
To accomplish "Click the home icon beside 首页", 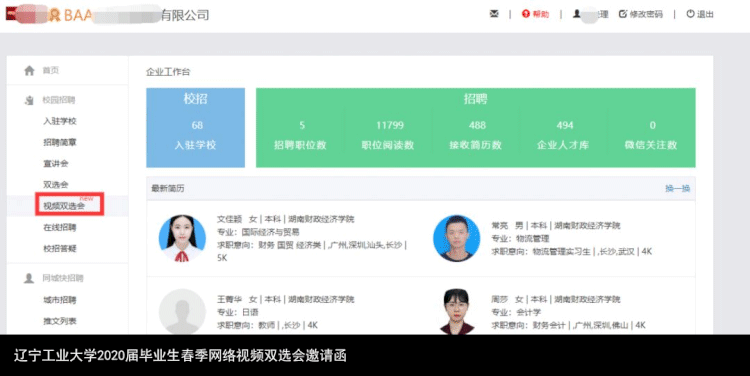I will [x=29, y=70].
